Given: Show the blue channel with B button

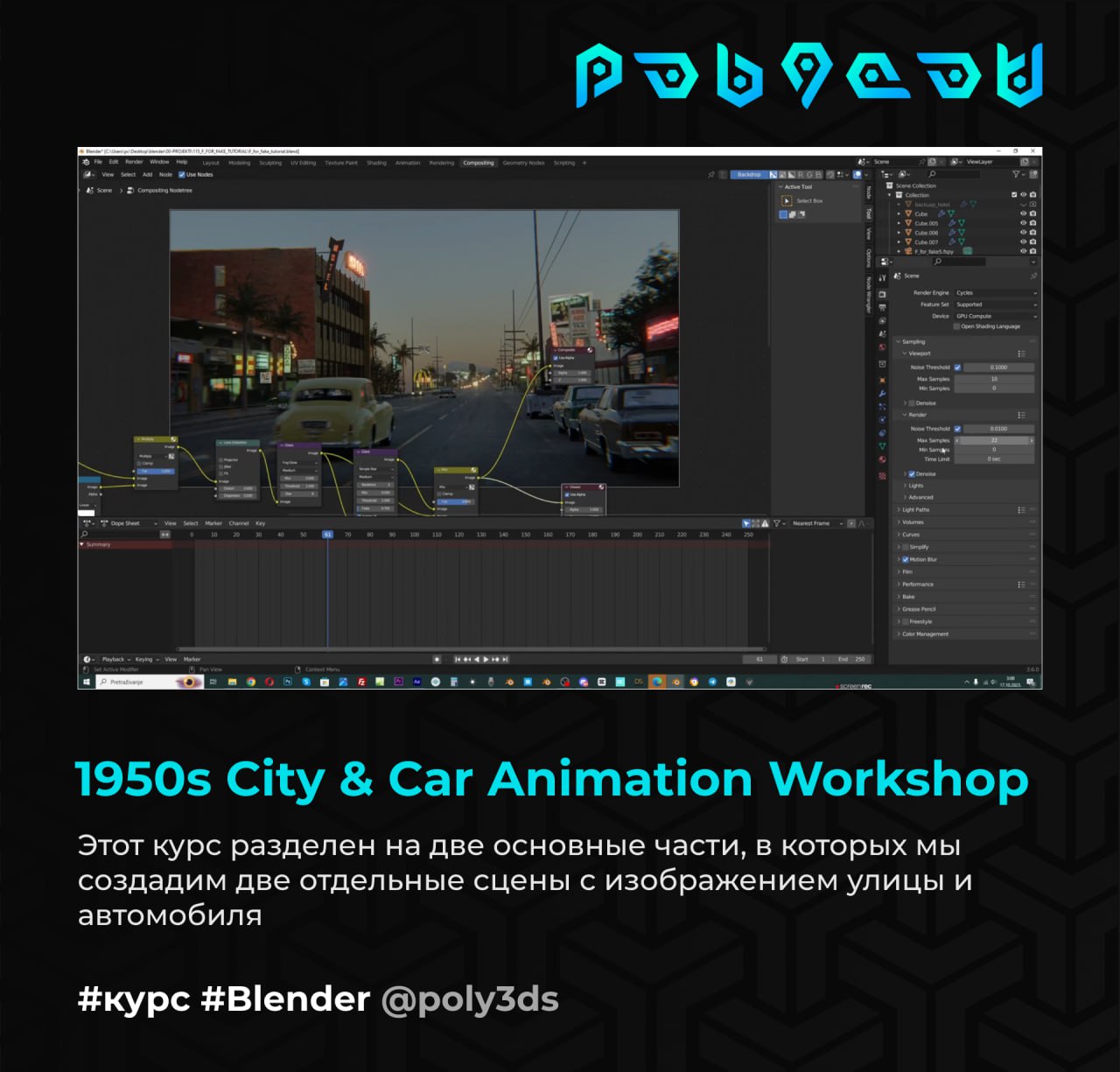Looking at the screenshot, I should pos(819,174).
